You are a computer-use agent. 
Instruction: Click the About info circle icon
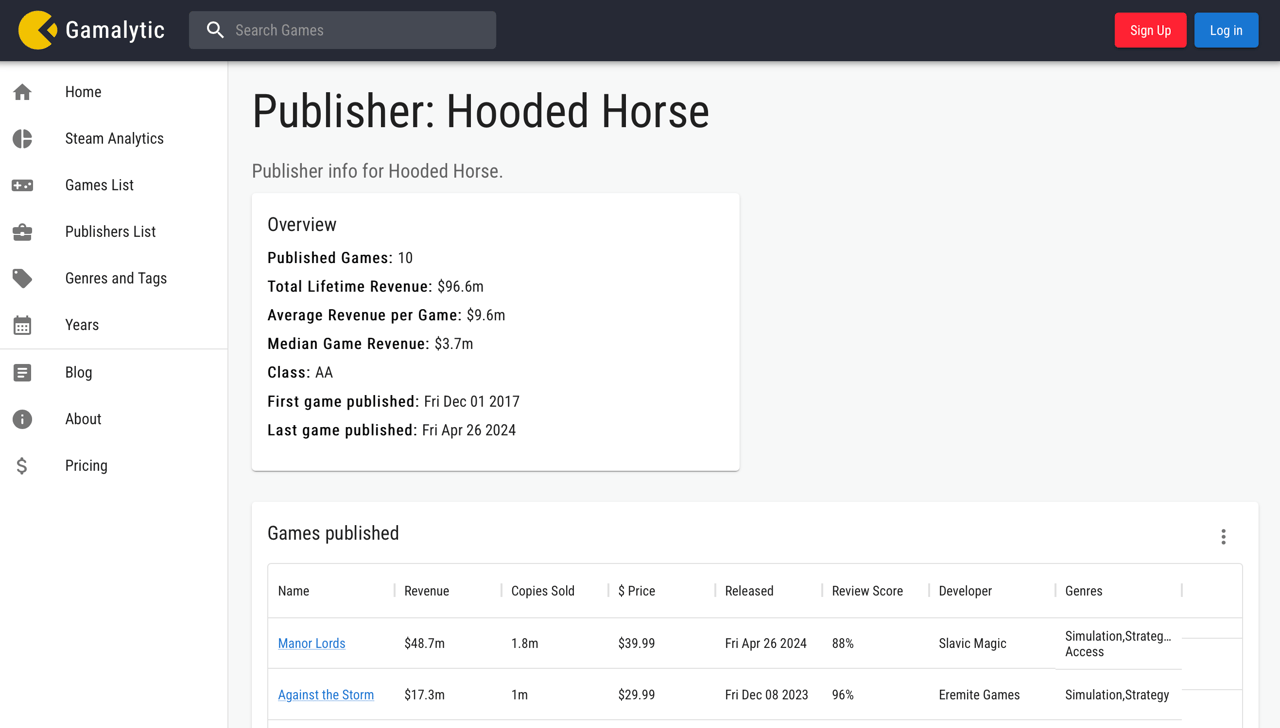click(x=22, y=419)
